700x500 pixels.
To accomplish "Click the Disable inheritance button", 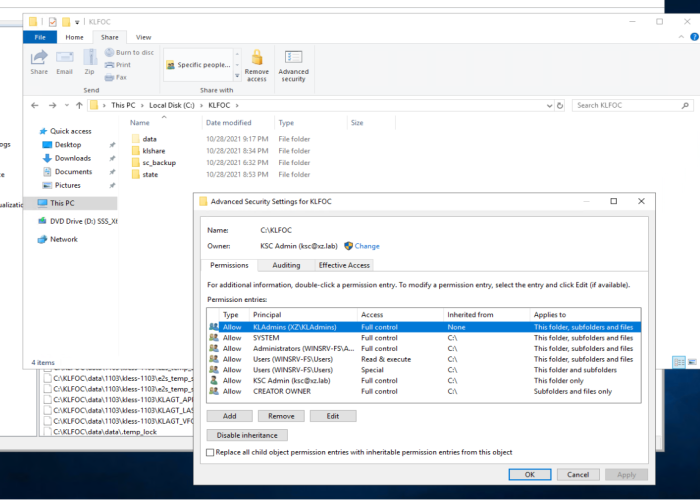I will (247, 435).
